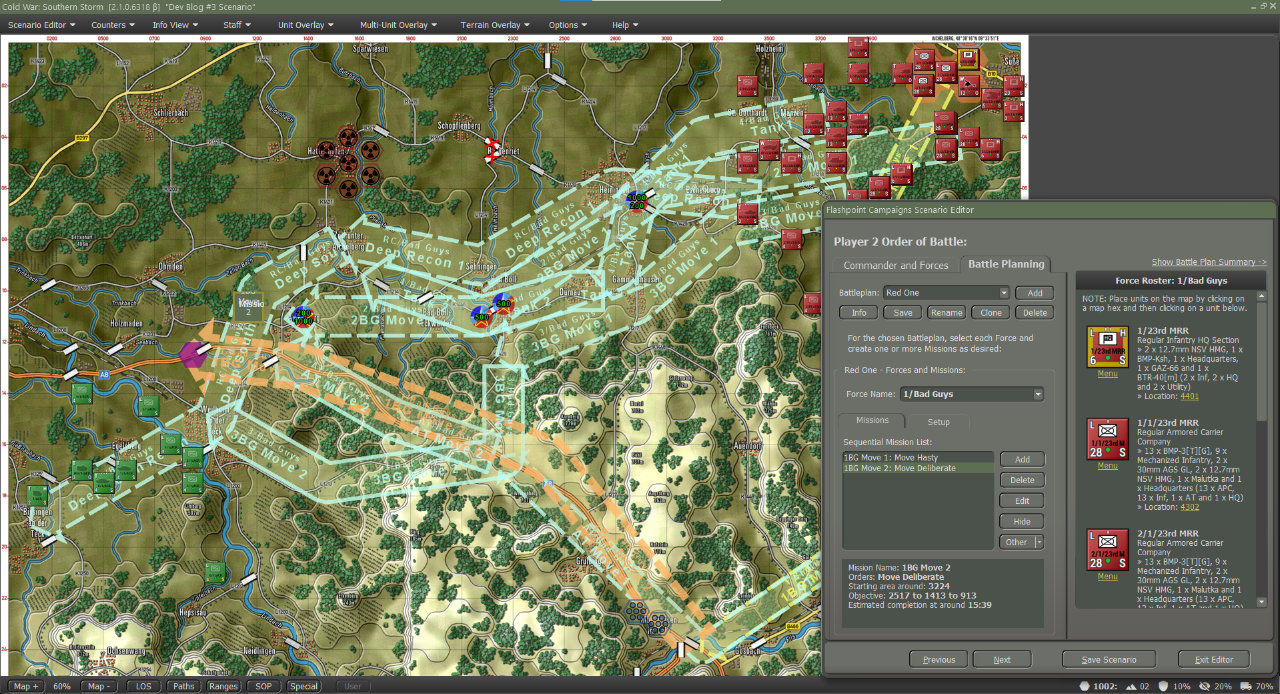Click the 1/23rd MRR HQ counter icon

pos(1107,347)
